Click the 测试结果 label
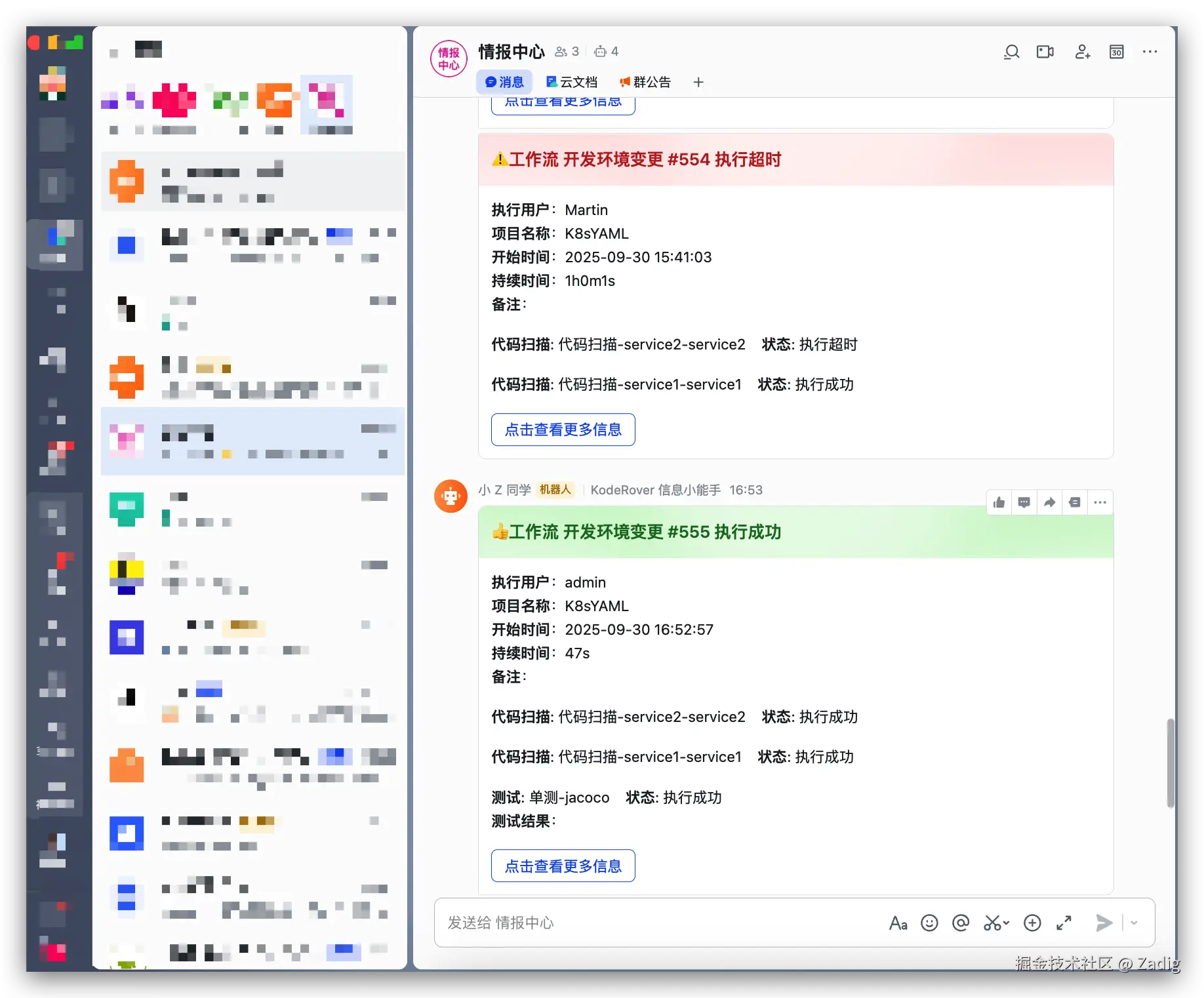The image size is (1204, 998). [524, 821]
